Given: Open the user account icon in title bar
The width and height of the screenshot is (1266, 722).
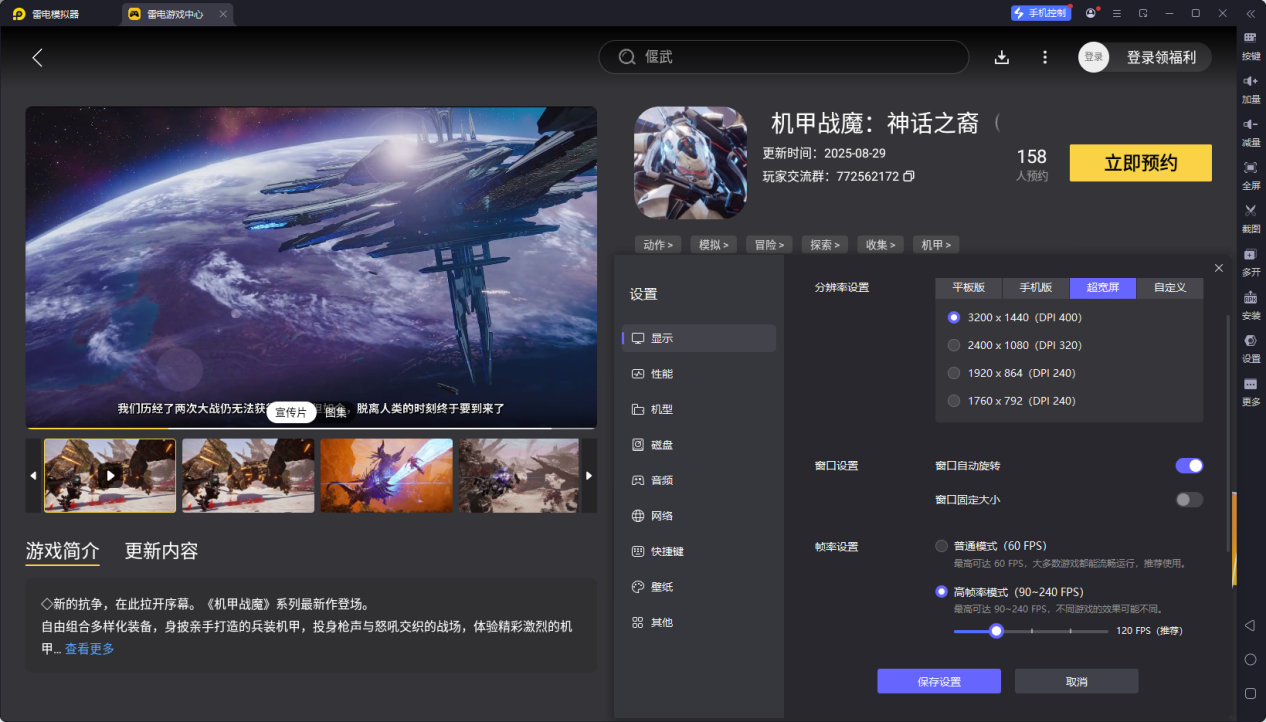Looking at the screenshot, I should pos(1090,13).
